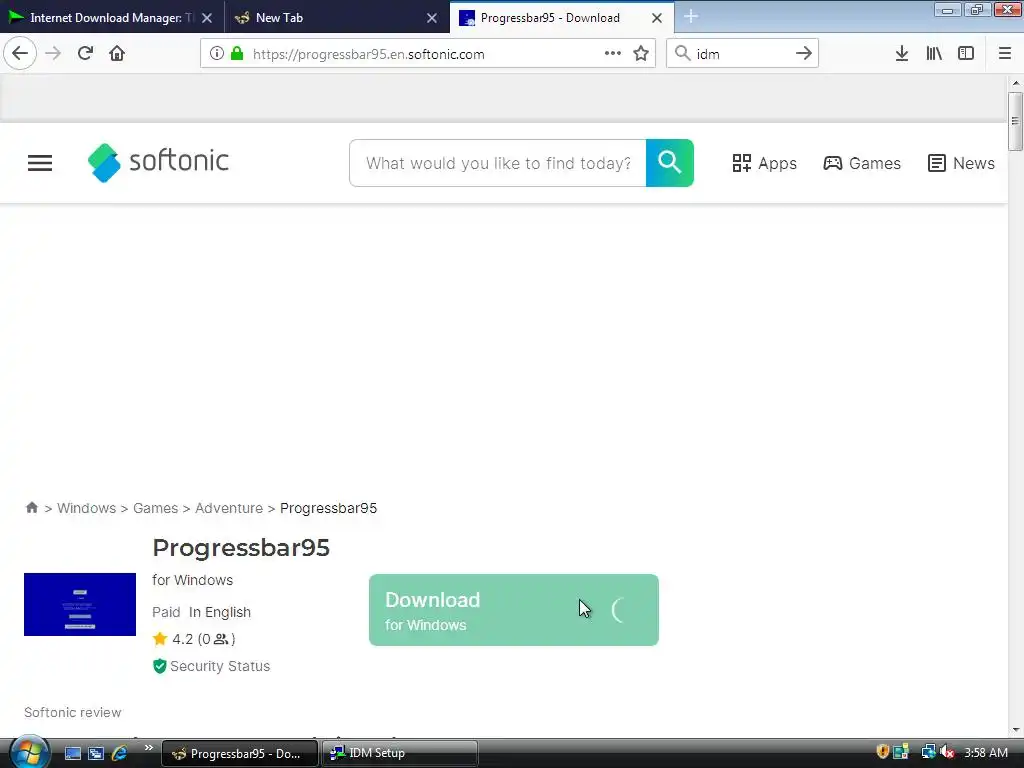The height and width of the screenshot is (768, 1024).
Task: Click the Download for Windows button
Action: [513, 610]
